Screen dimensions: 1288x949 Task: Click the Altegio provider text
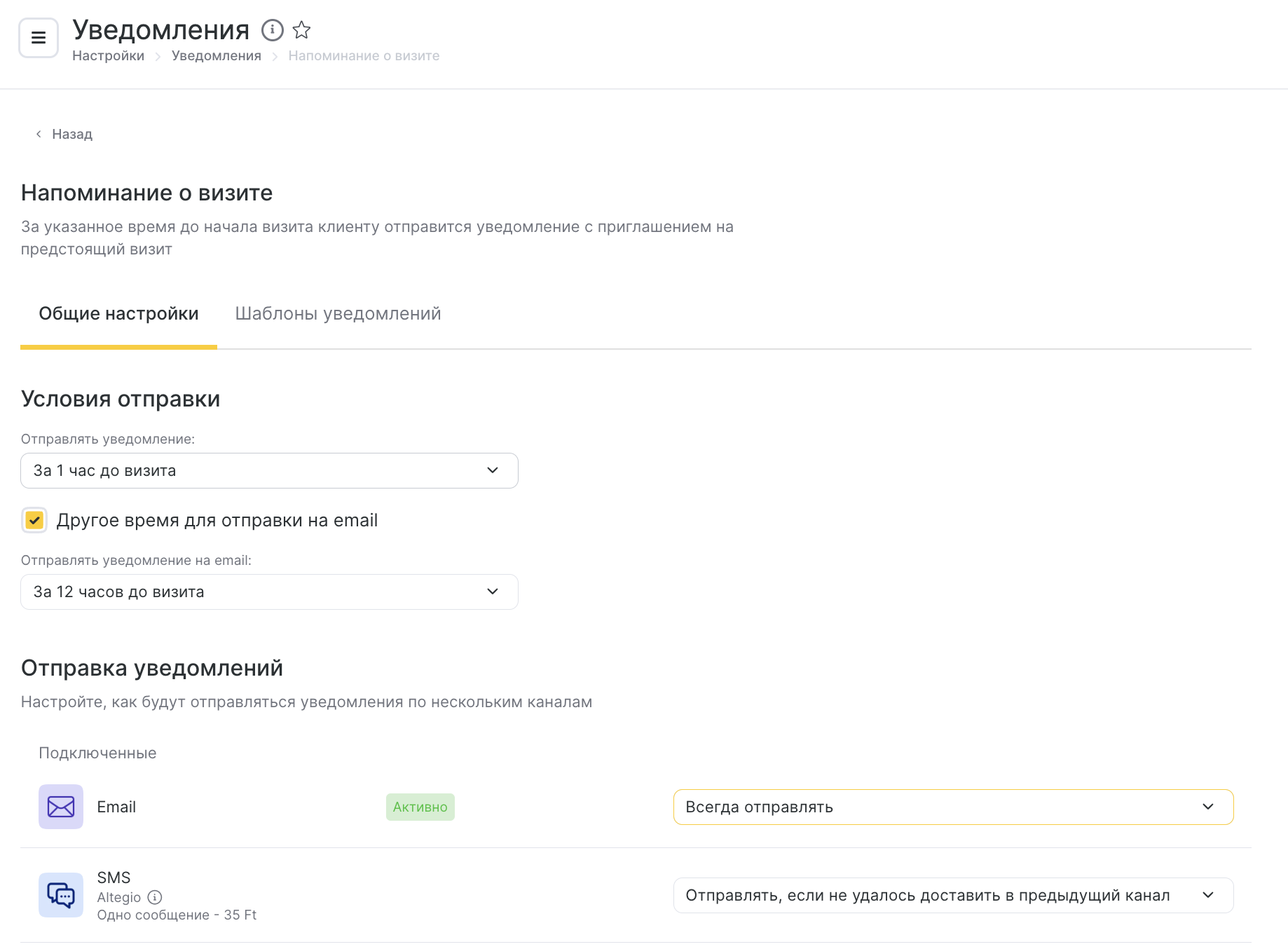(x=118, y=897)
